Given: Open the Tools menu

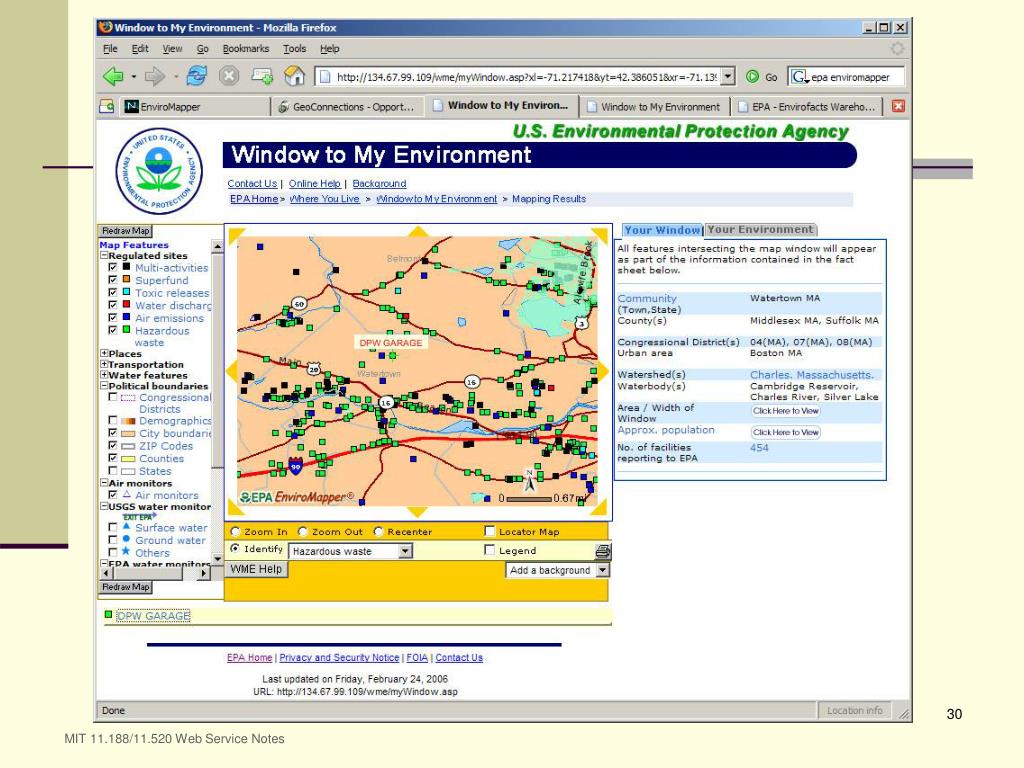Looking at the screenshot, I should pyautogui.click(x=295, y=48).
